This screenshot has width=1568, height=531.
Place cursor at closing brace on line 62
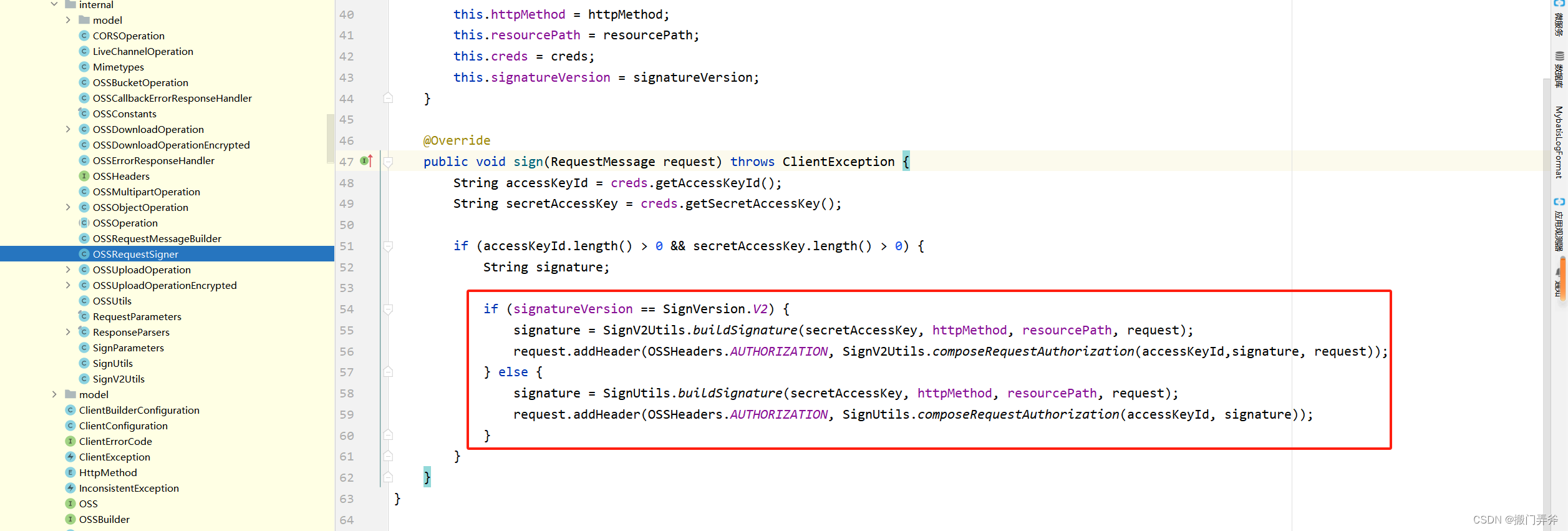point(427,477)
